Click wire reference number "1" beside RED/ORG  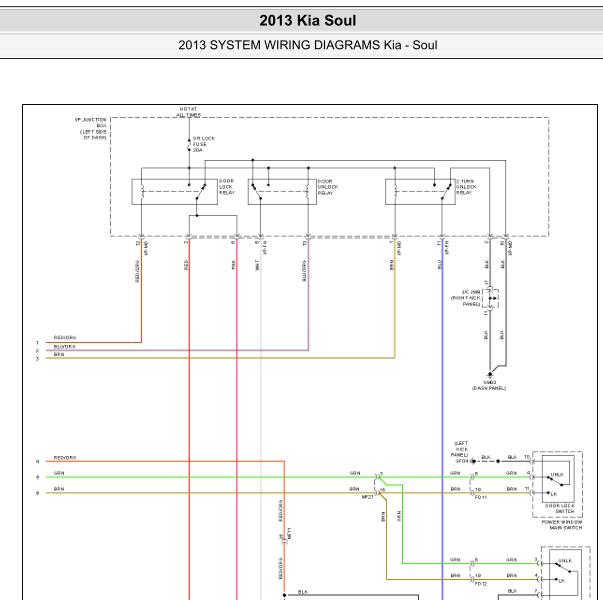[x=38, y=342]
